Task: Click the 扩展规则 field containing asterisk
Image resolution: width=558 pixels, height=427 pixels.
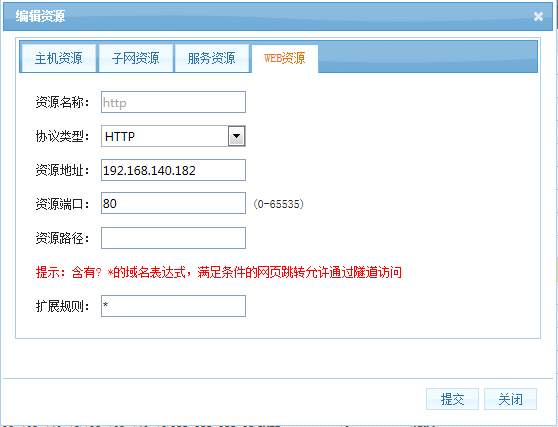Action: click(x=173, y=306)
